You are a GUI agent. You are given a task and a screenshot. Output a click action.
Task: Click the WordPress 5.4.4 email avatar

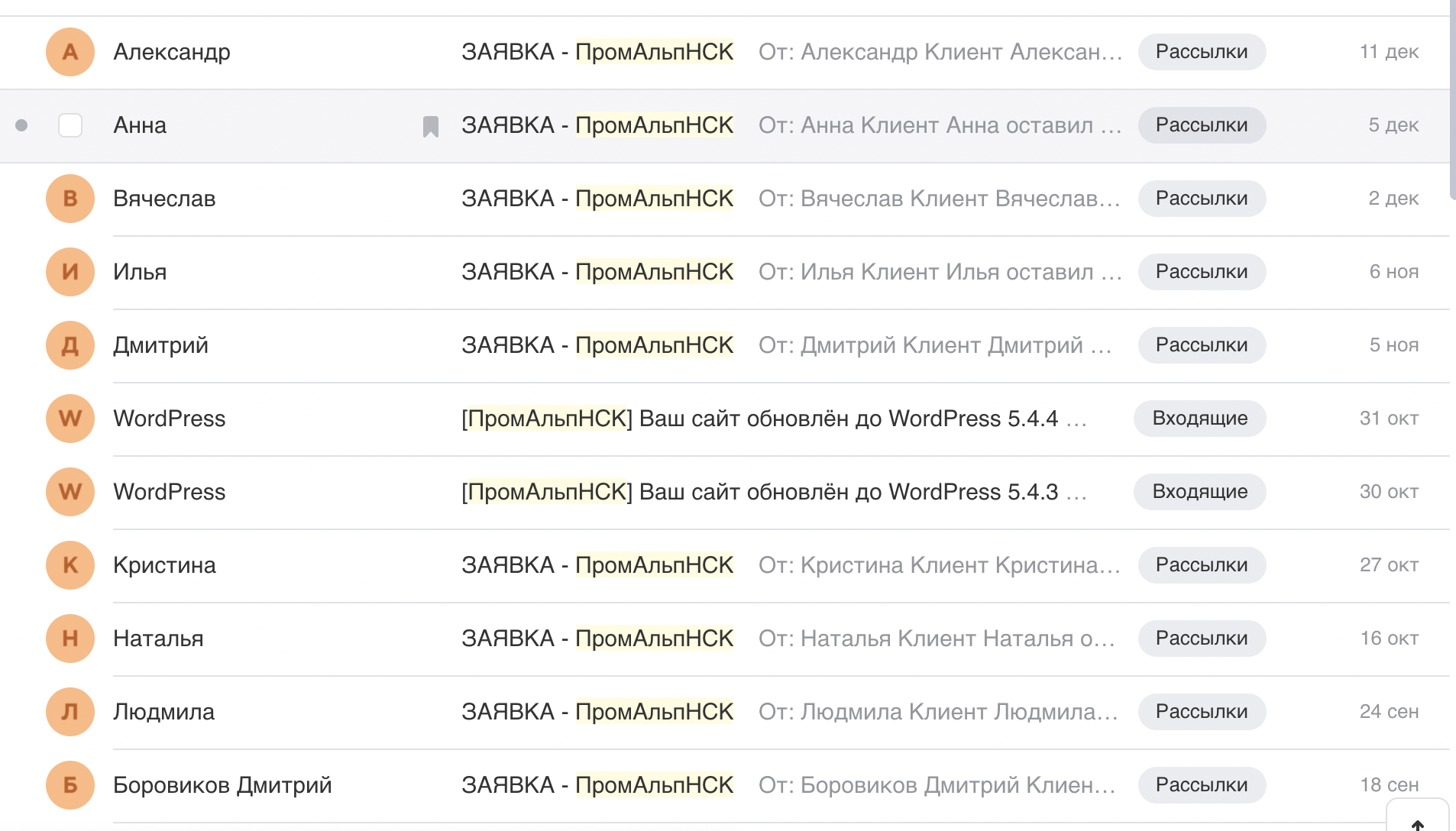[x=70, y=419]
